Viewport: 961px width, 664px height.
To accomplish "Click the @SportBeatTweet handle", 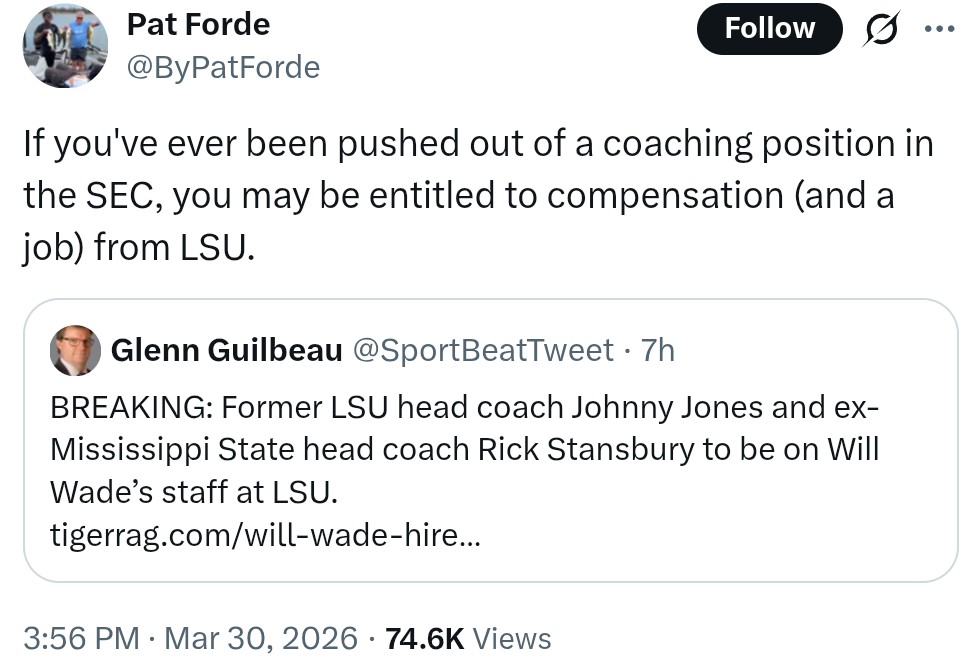I will (x=483, y=350).
